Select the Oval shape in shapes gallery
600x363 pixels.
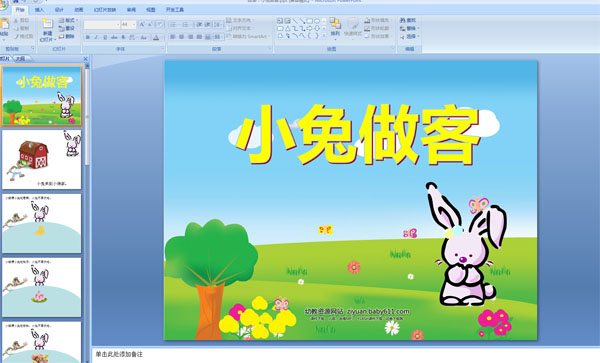316,21
